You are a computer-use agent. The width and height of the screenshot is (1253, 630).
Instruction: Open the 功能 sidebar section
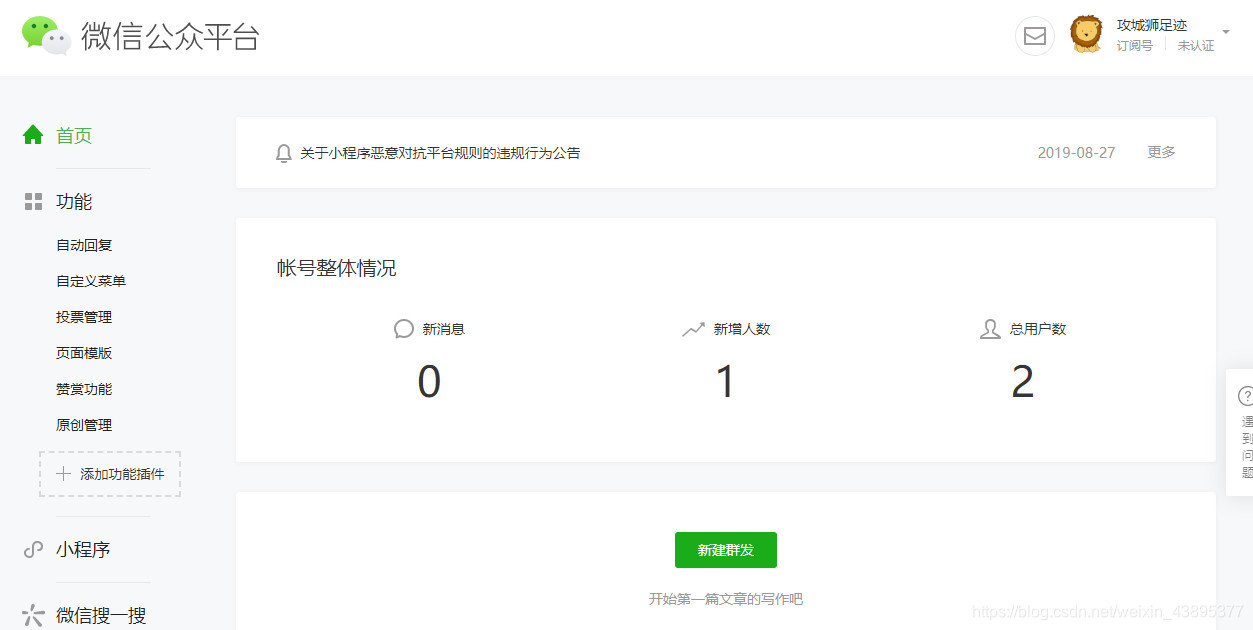(74, 202)
